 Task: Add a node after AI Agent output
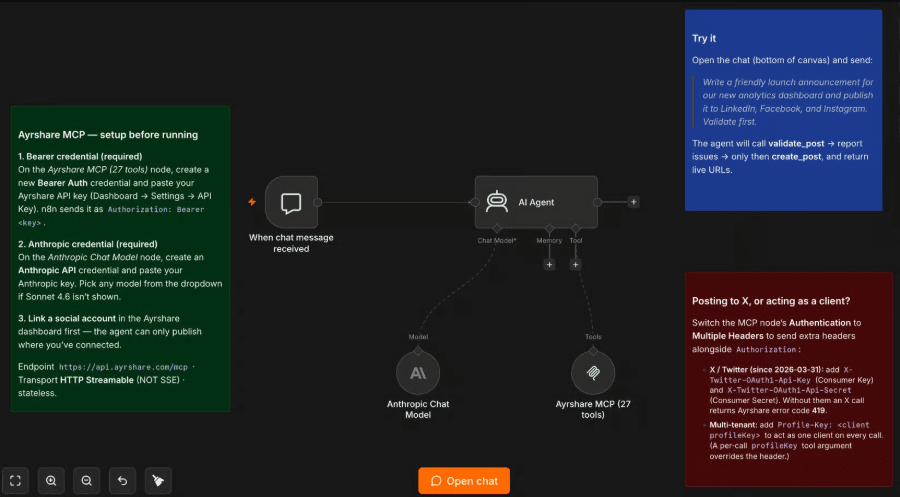click(x=634, y=202)
